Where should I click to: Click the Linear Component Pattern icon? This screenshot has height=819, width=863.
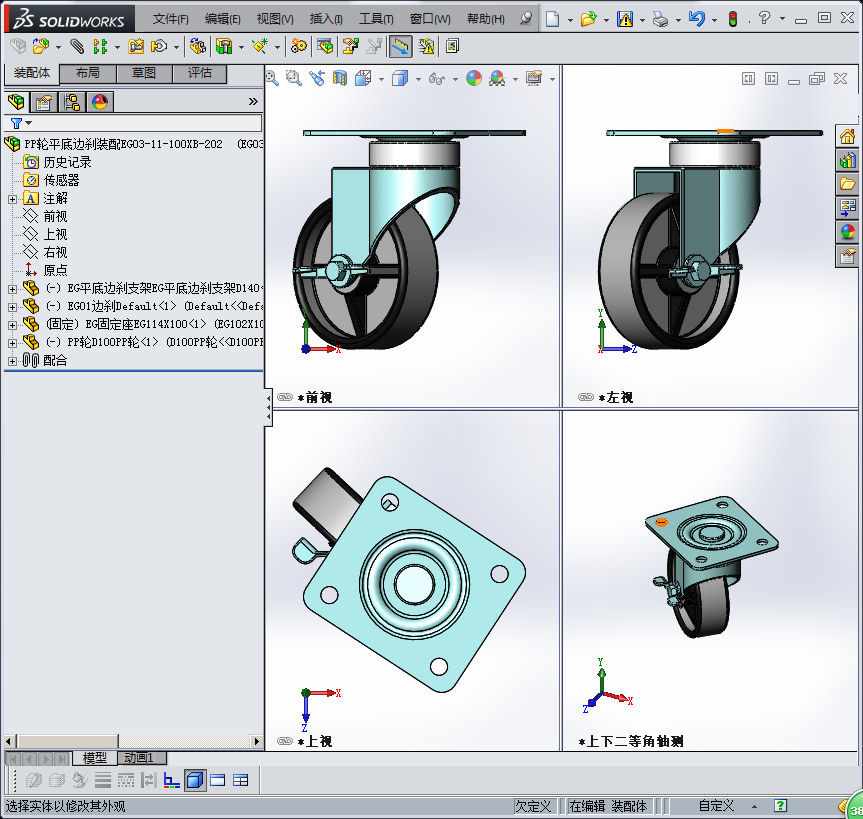100,46
